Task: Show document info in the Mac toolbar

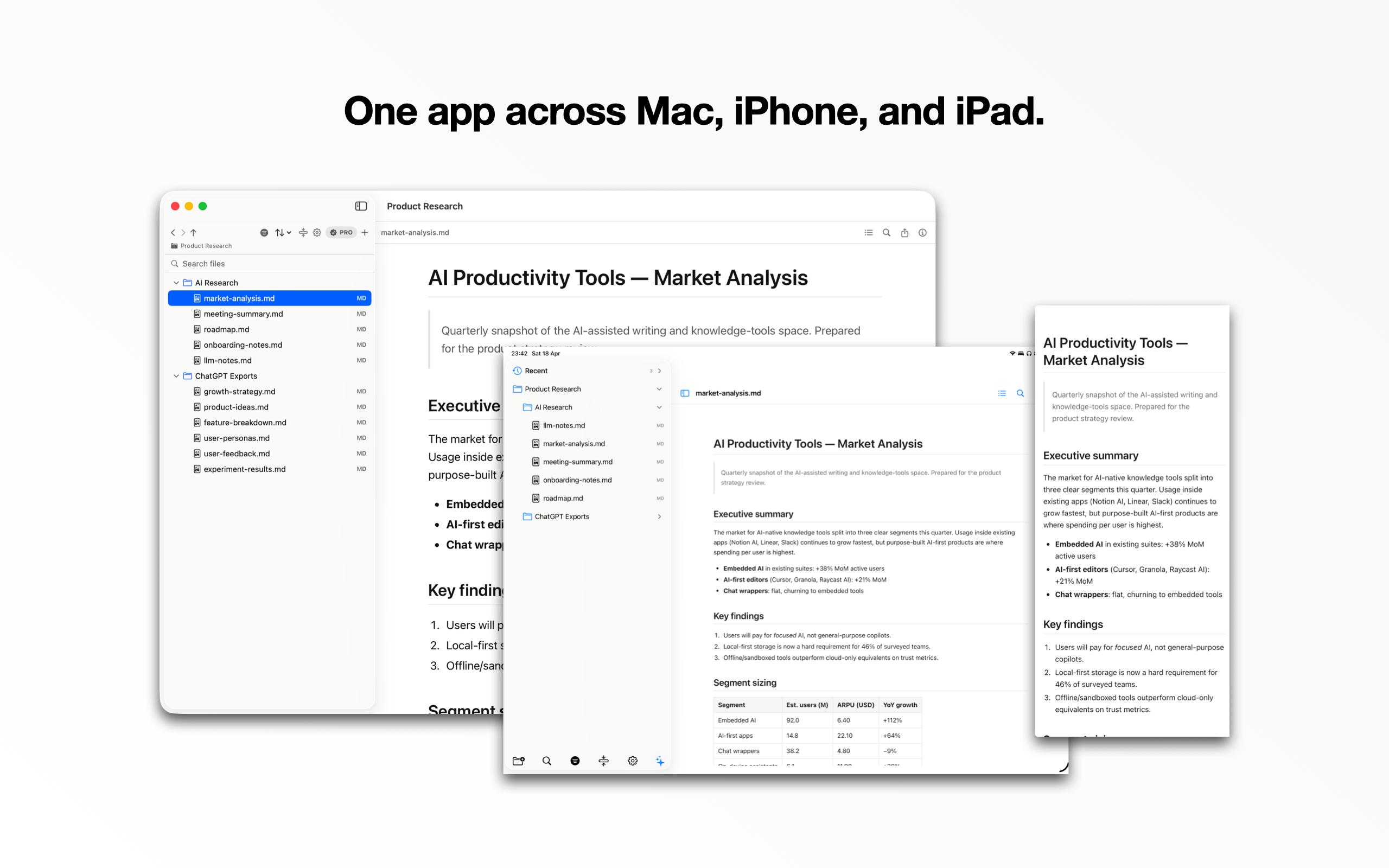Action: tap(922, 233)
